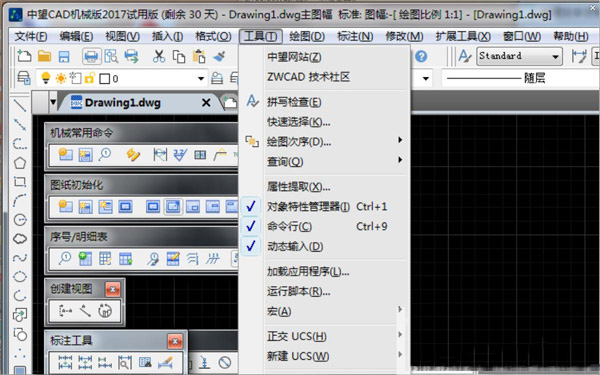Click magnifier icon in 序号/明细表 toolbar
The height and width of the screenshot is (375, 600).
pos(65,258)
